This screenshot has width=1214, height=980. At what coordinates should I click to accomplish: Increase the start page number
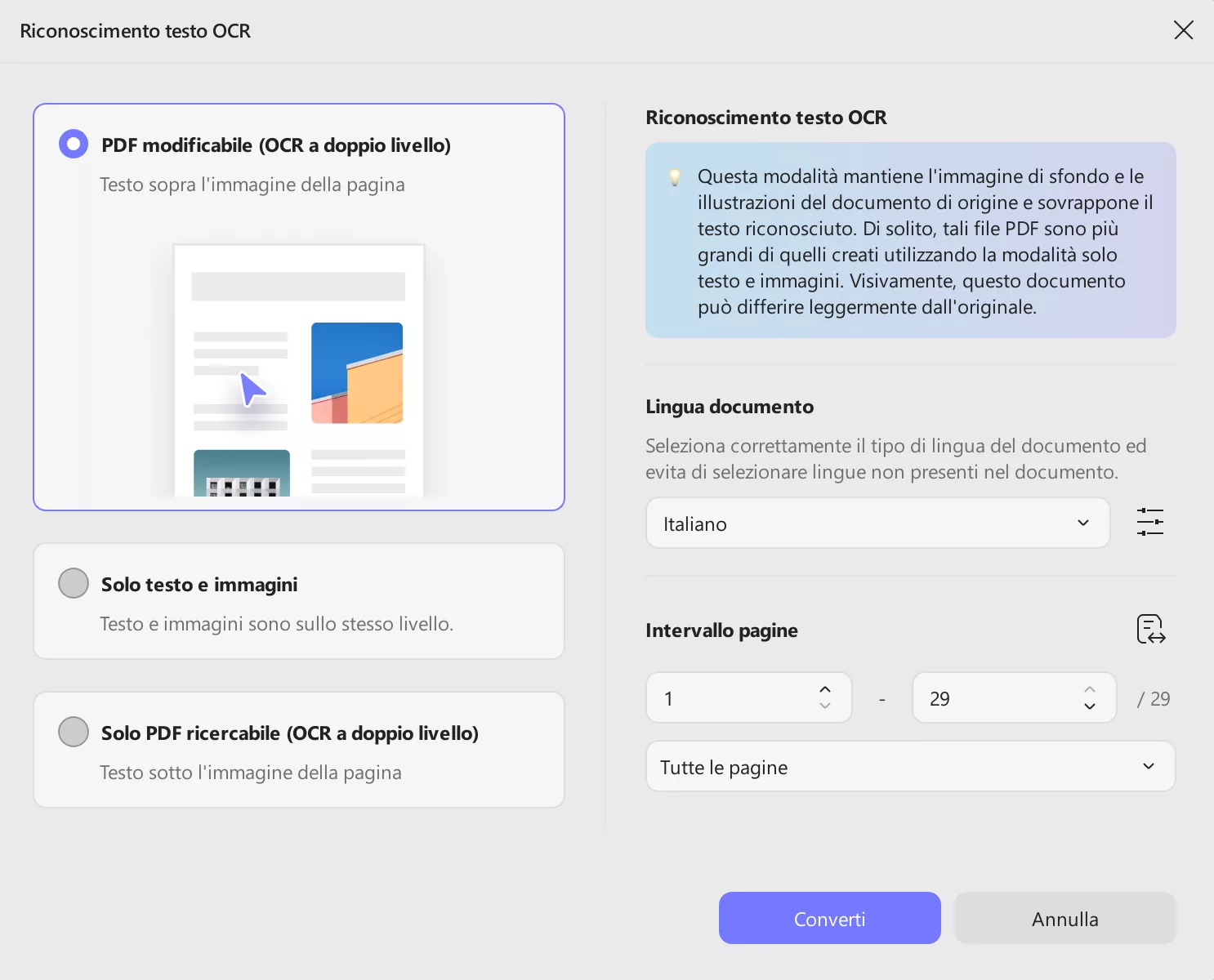pos(825,690)
